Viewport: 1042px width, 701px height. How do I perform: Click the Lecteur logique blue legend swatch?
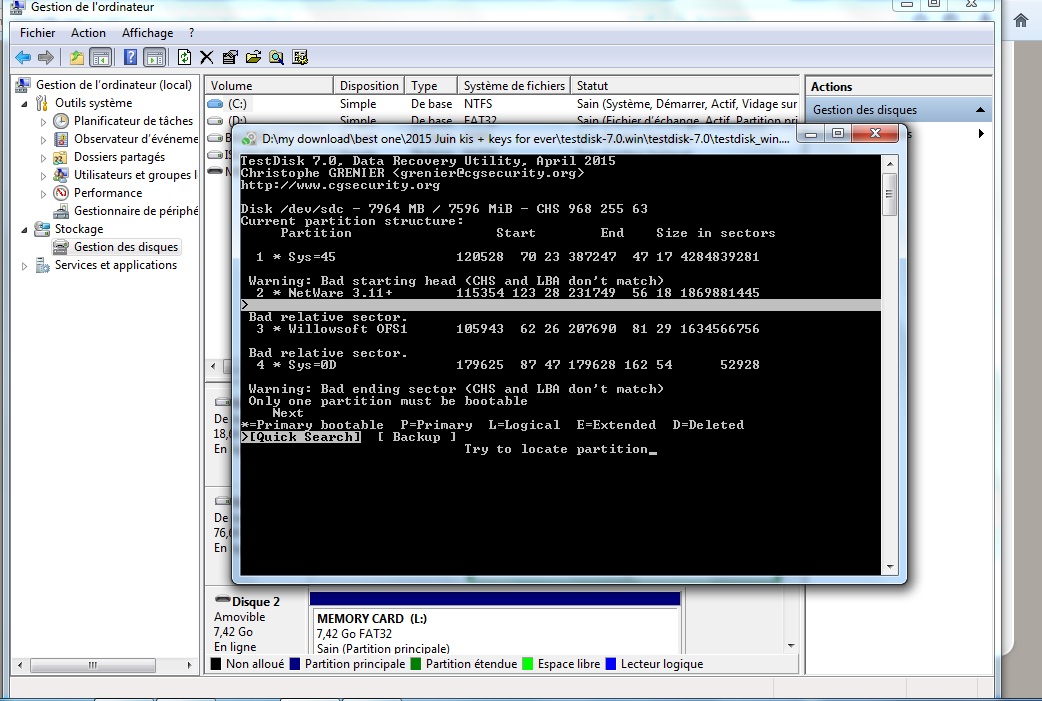point(611,664)
